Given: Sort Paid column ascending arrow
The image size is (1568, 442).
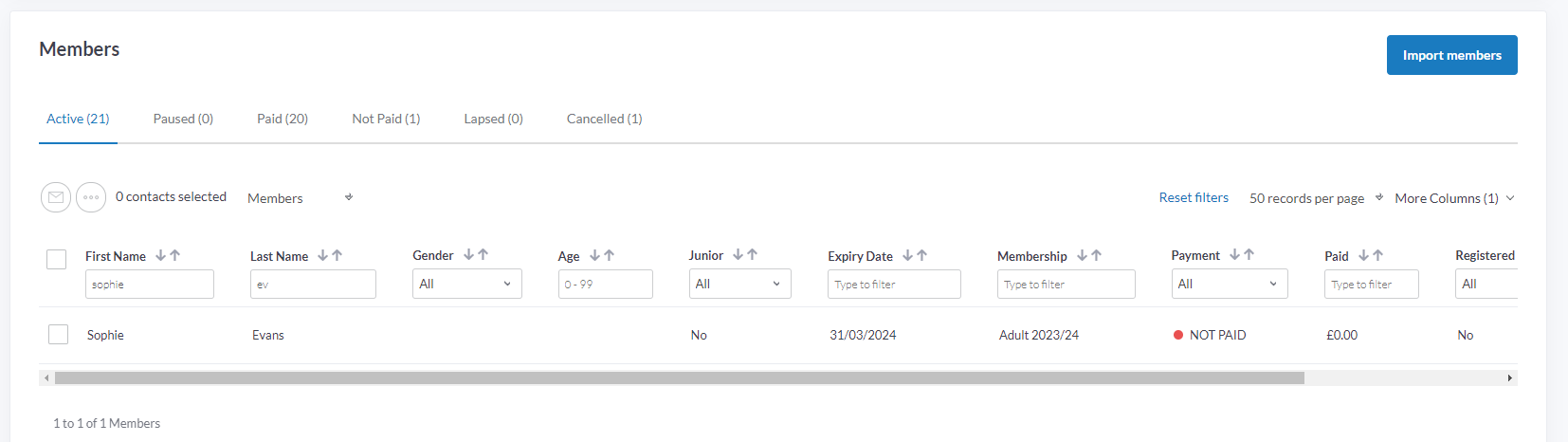Looking at the screenshot, I should pyautogui.click(x=1378, y=255).
